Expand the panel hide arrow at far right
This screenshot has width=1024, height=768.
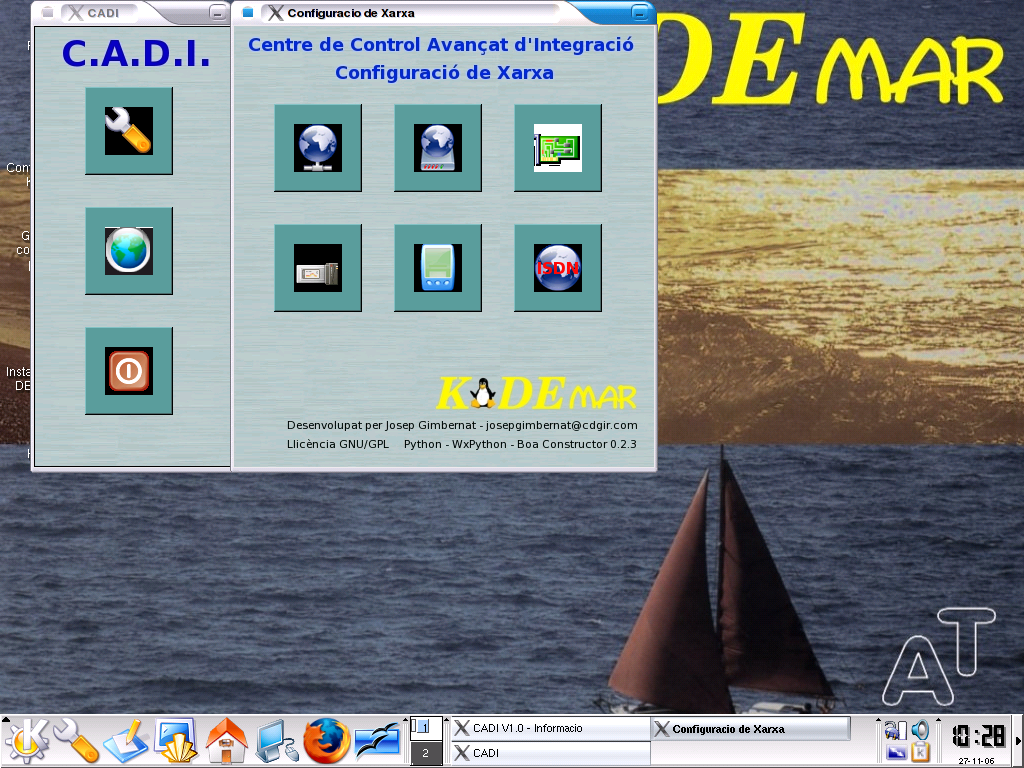(1018, 741)
